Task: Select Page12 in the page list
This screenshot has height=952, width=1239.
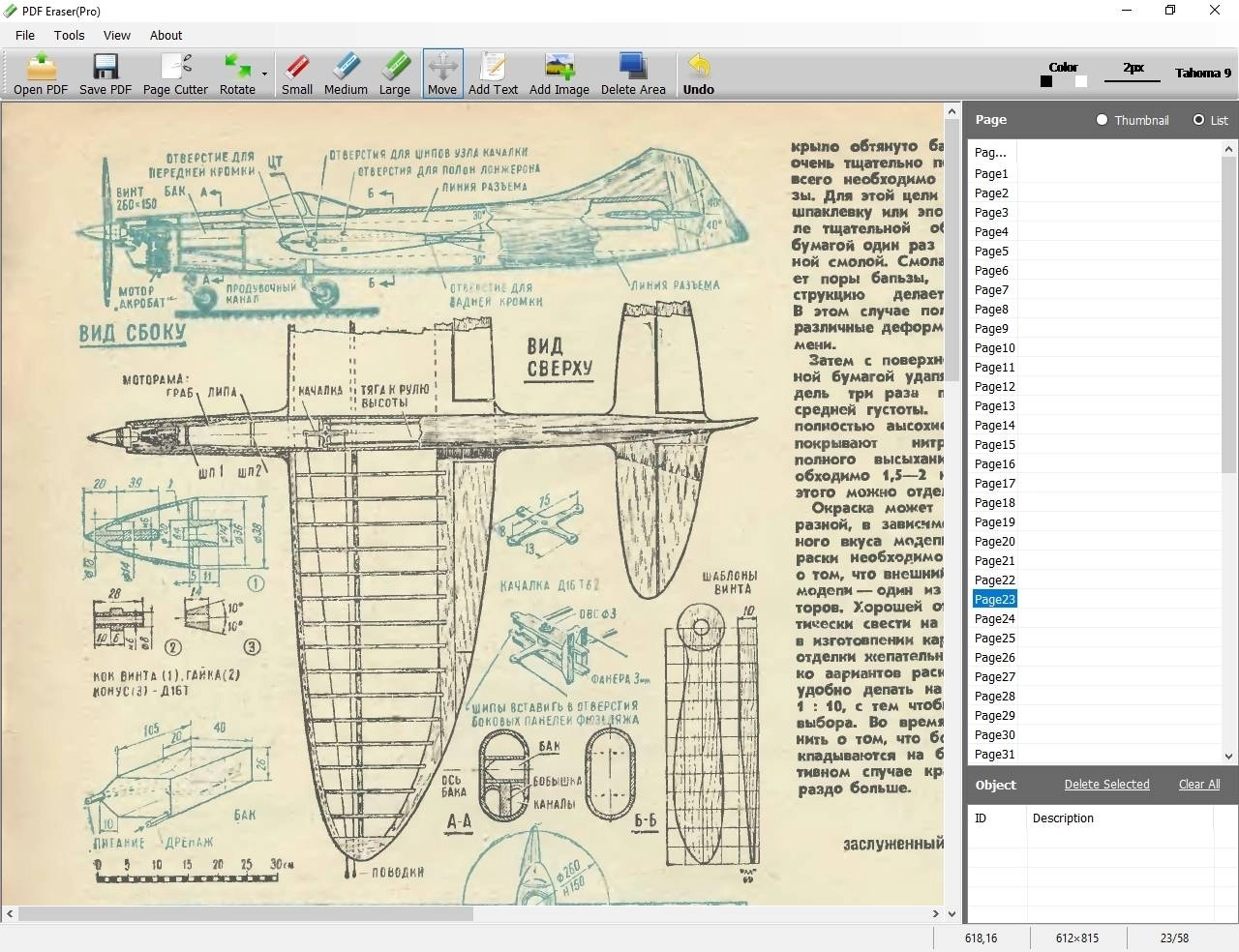Action: [995, 387]
